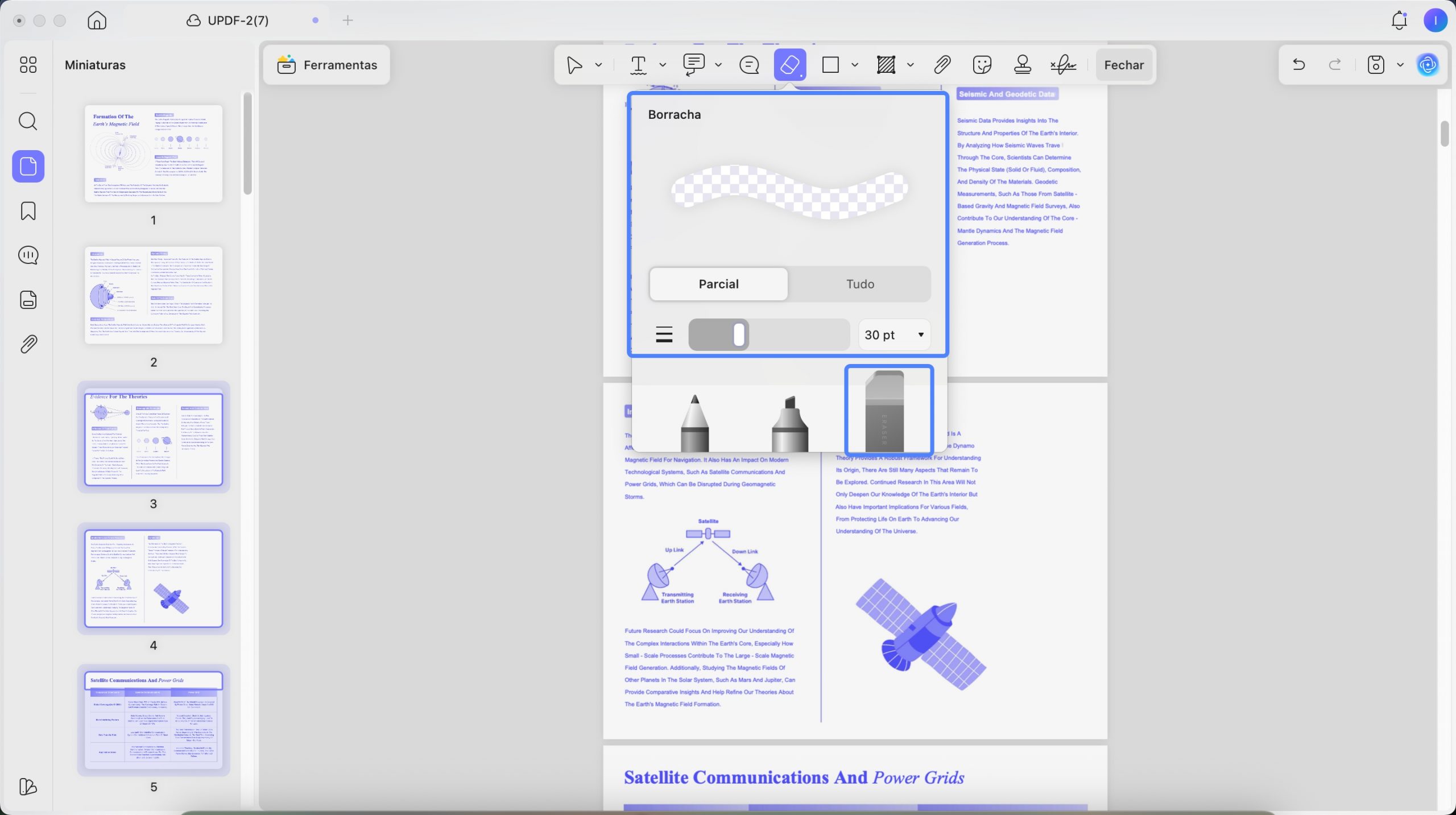The height and width of the screenshot is (815, 1456).
Task: Open the 30 pt thickness dropdown
Action: click(x=894, y=335)
